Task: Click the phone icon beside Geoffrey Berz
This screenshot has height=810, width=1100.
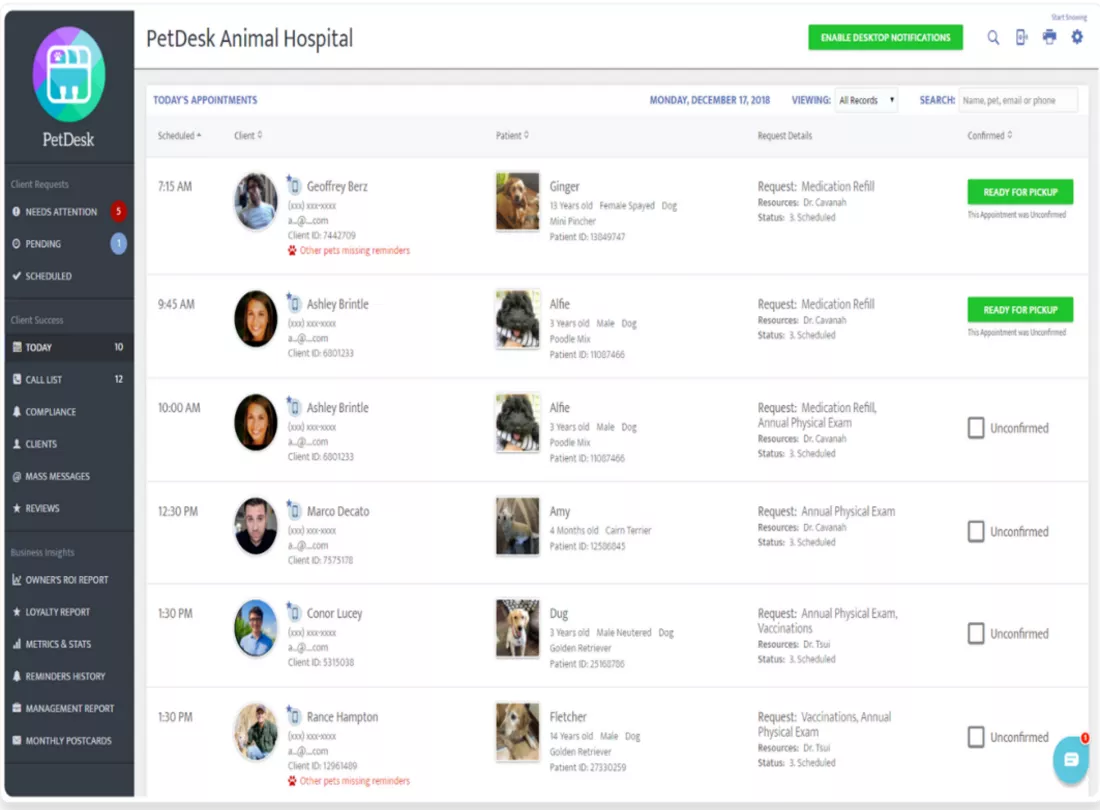Action: tap(294, 185)
